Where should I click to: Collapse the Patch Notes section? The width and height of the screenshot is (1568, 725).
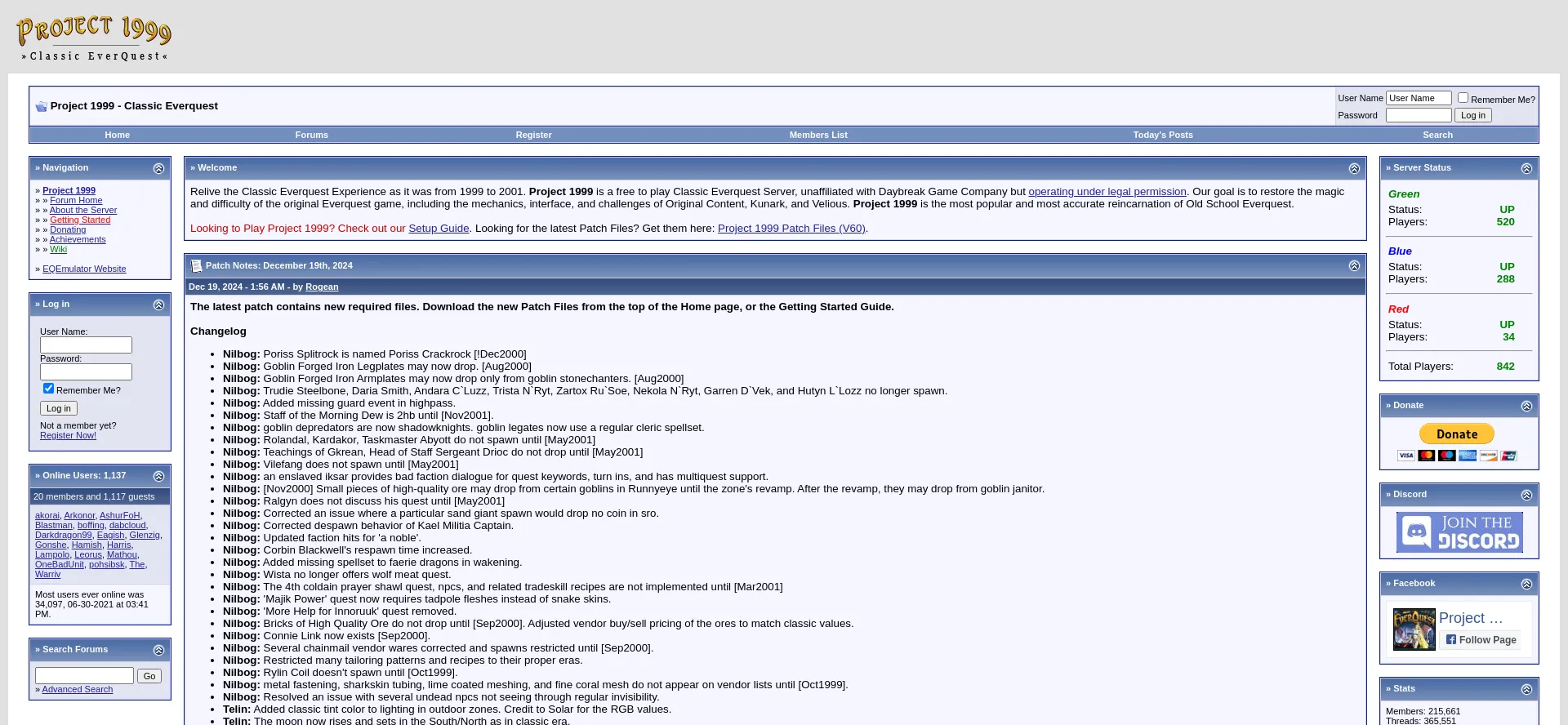(x=1354, y=266)
